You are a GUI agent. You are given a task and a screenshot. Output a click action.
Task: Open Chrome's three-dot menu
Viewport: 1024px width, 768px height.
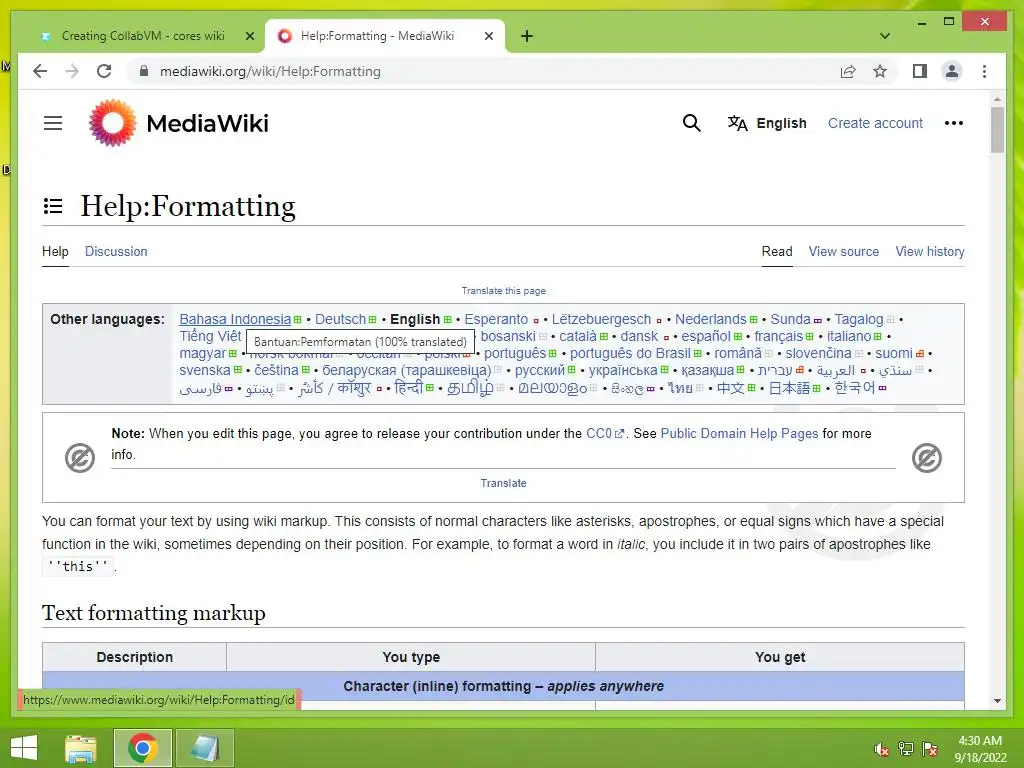click(984, 71)
